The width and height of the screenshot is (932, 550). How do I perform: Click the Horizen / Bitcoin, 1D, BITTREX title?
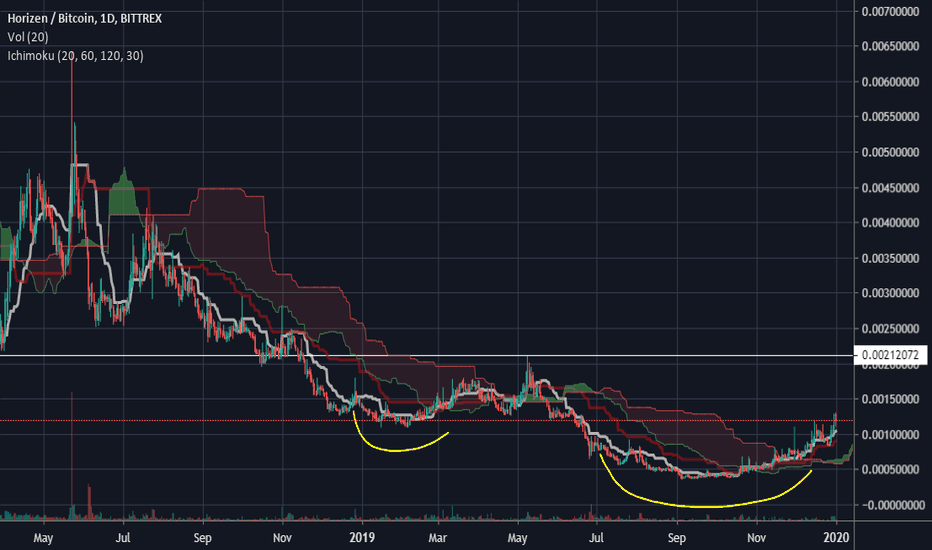(x=84, y=18)
